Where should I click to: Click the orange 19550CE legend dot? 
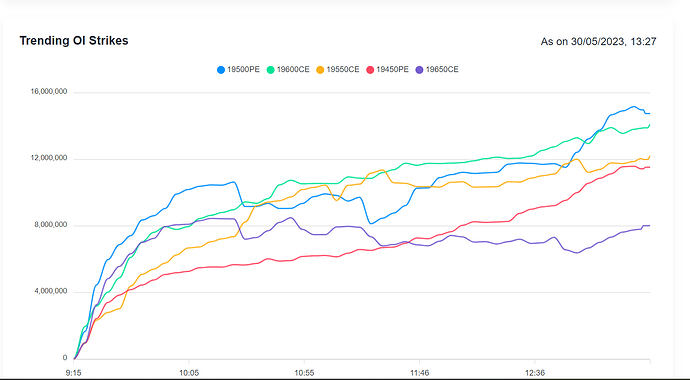(320, 69)
